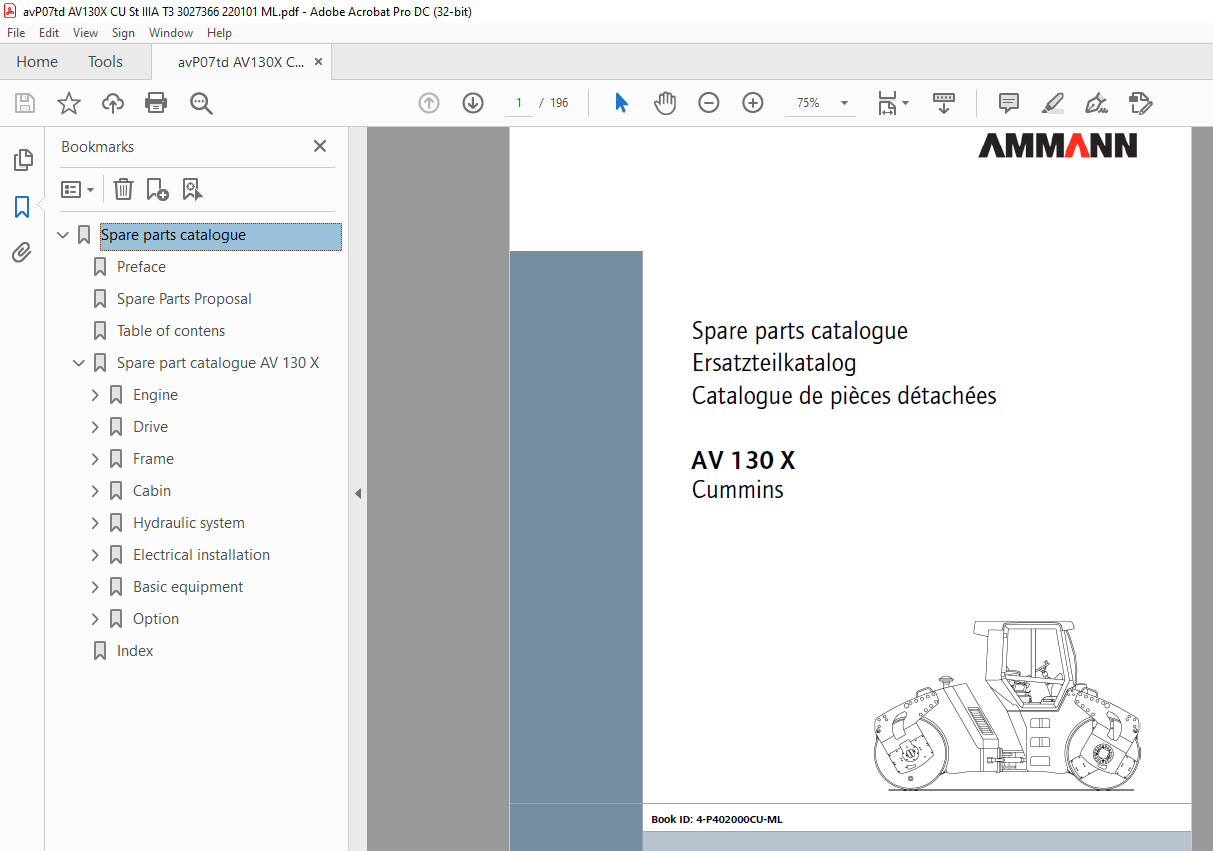Select the Highlight text tool
Viewport: 1213px width, 851px height.
tap(1053, 103)
